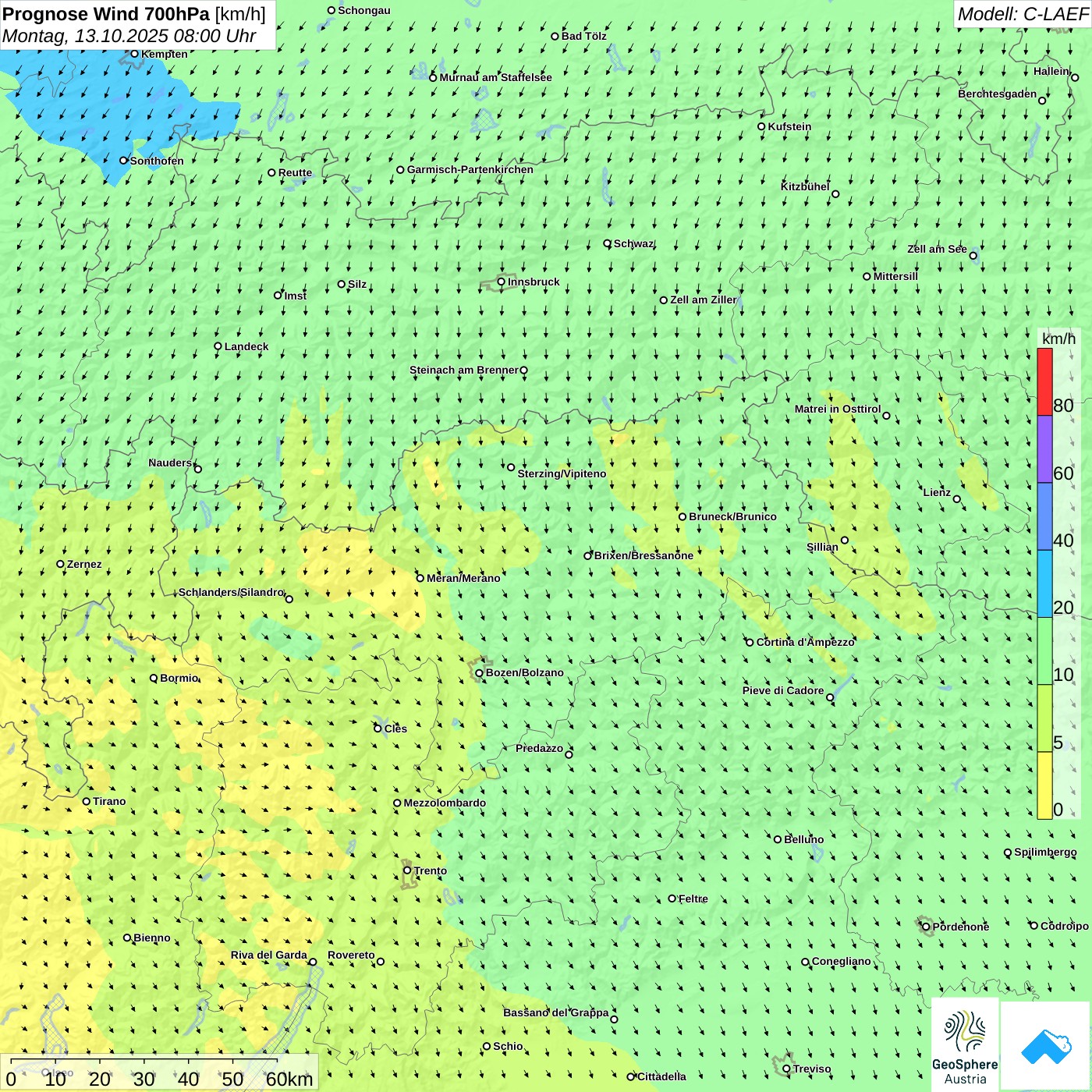The width and height of the screenshot is (1092, 1092).
Task: Click the Cortina d'Ampezzo marker
Action: pyautogui.click(x=750, y=643)
